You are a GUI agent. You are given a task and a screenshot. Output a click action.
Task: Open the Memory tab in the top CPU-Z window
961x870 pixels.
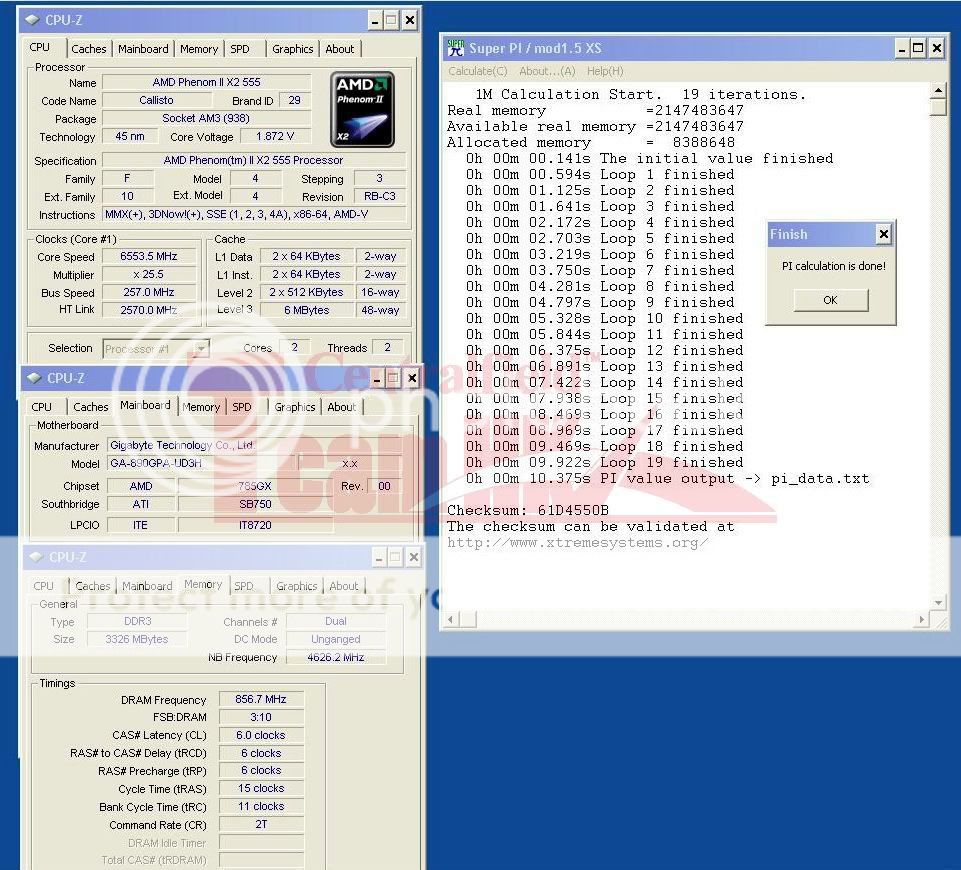pos(199,49)
